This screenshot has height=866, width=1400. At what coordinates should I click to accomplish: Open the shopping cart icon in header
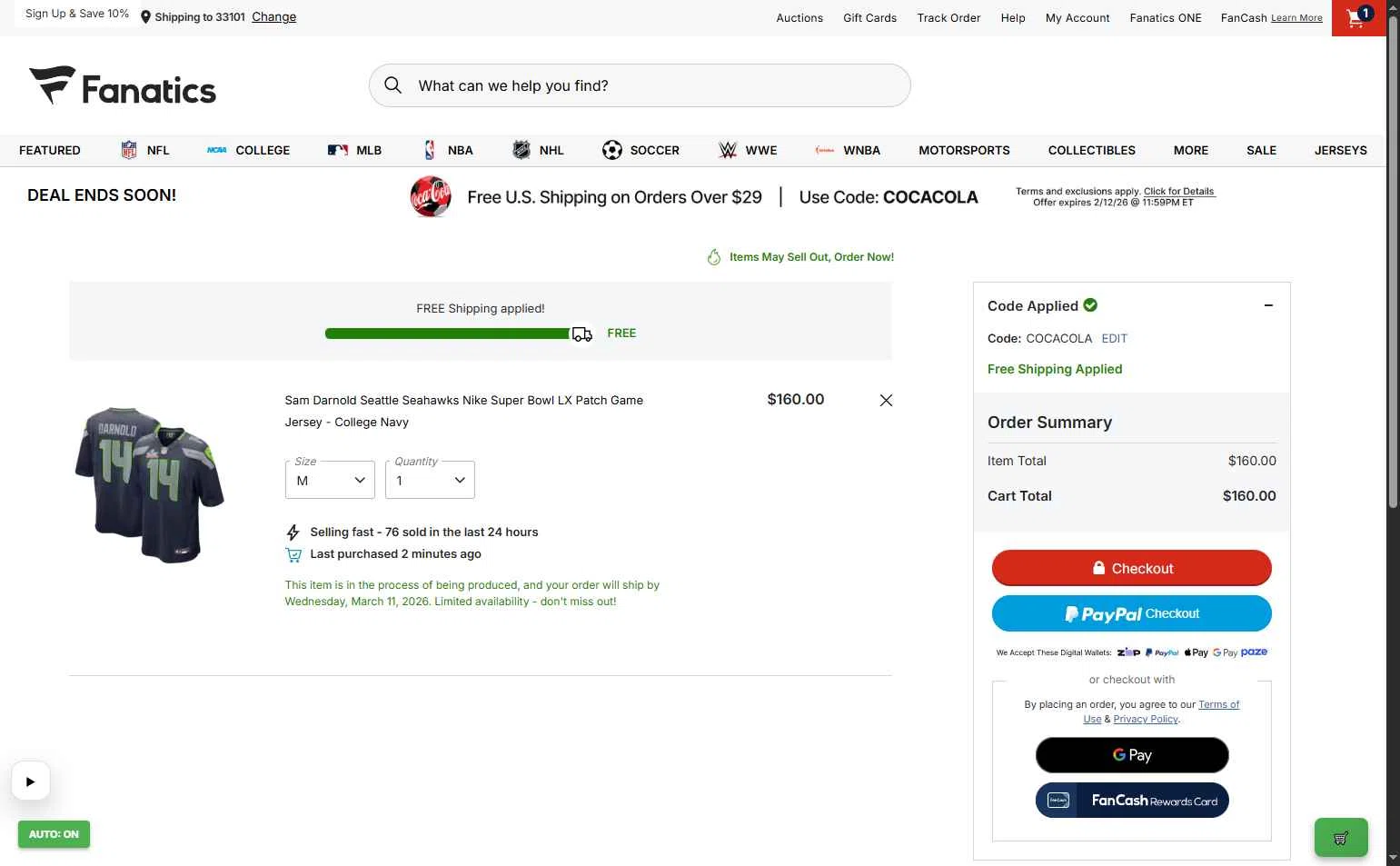(x=1358, y=17)
